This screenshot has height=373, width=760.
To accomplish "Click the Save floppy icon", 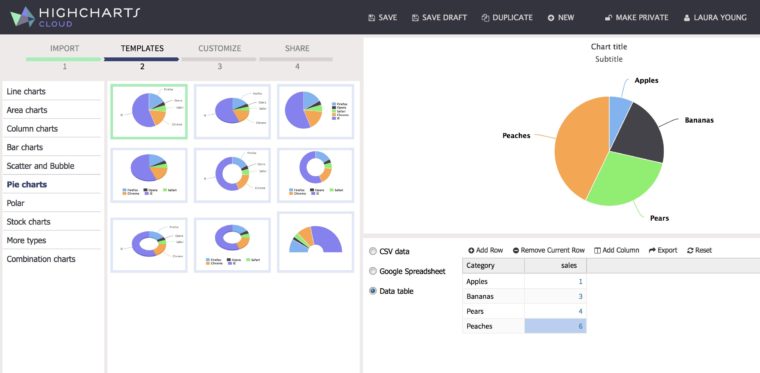I will [371, 18].
